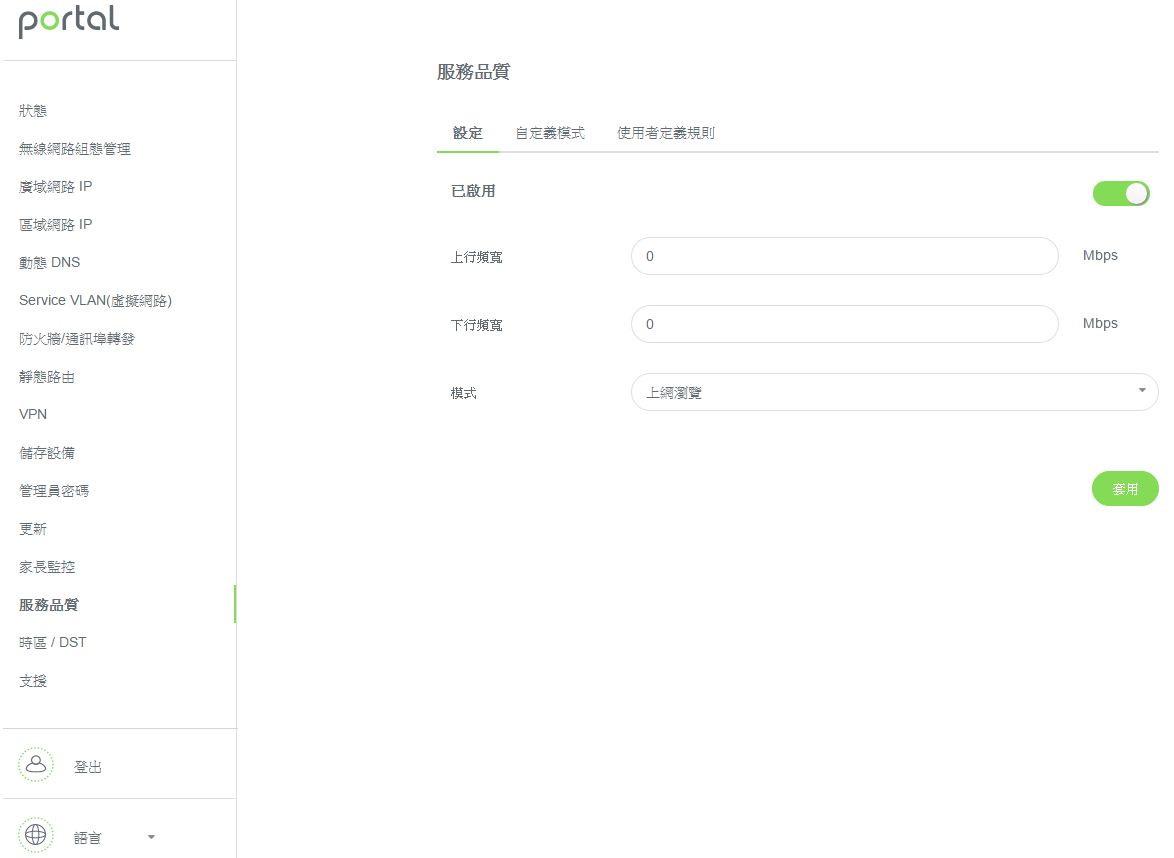Click the 已啟用 label
Viewport: 1174px width, 858px height.
pyautogui.click(x=473, y=191)
